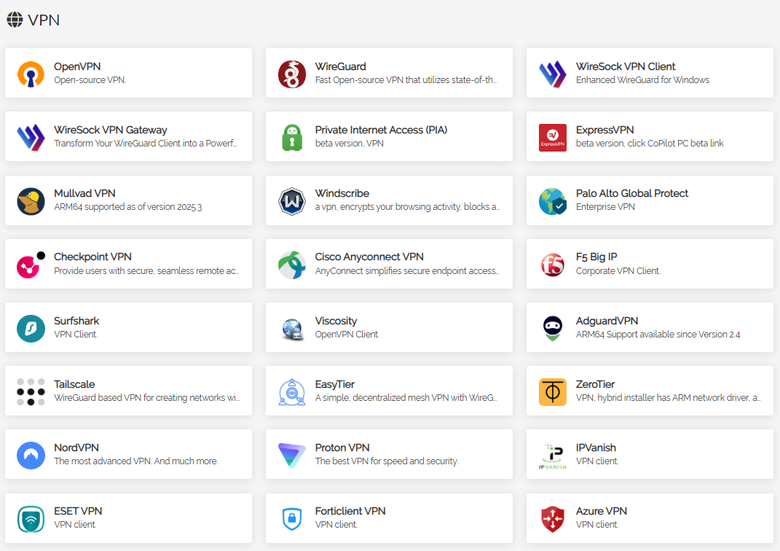Click 'Enterprise VPN' description text

coord(605,207)
